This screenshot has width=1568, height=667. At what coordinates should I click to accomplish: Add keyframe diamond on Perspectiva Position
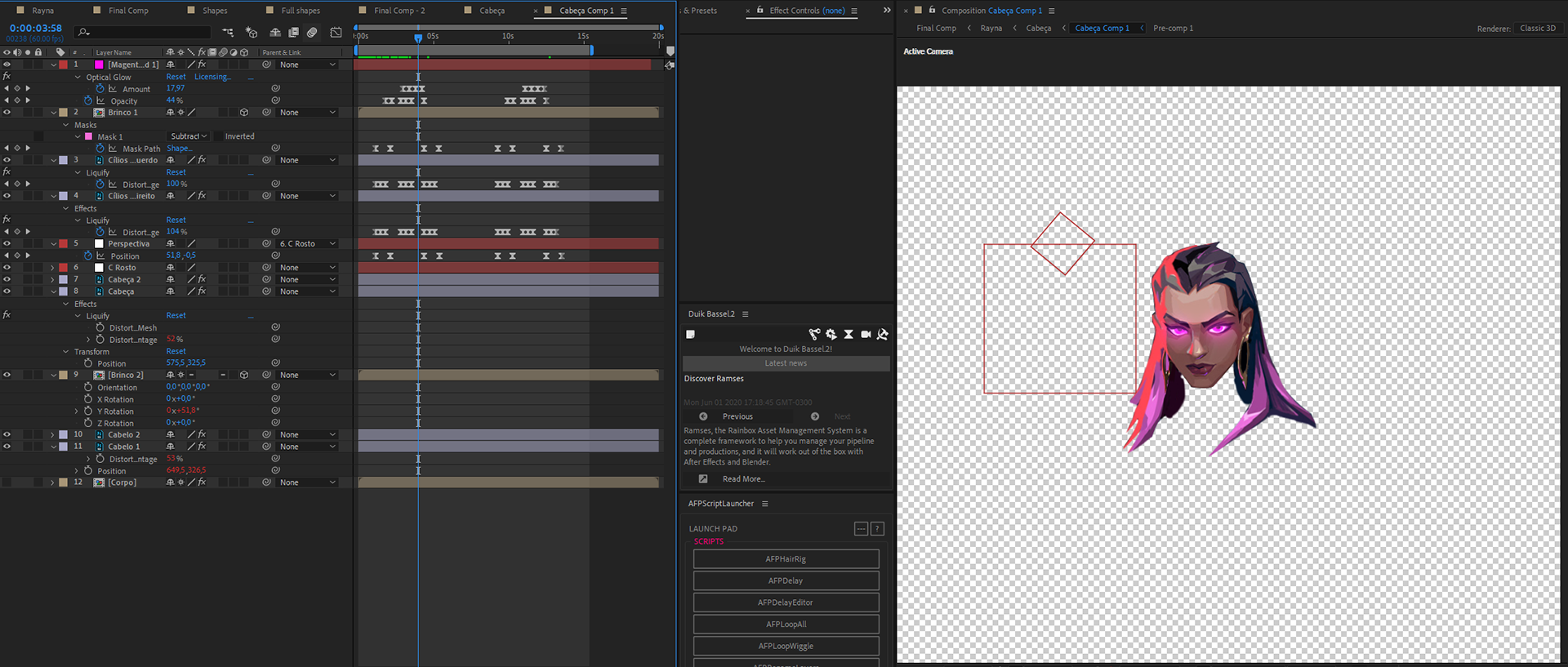[x=17, y=256]
